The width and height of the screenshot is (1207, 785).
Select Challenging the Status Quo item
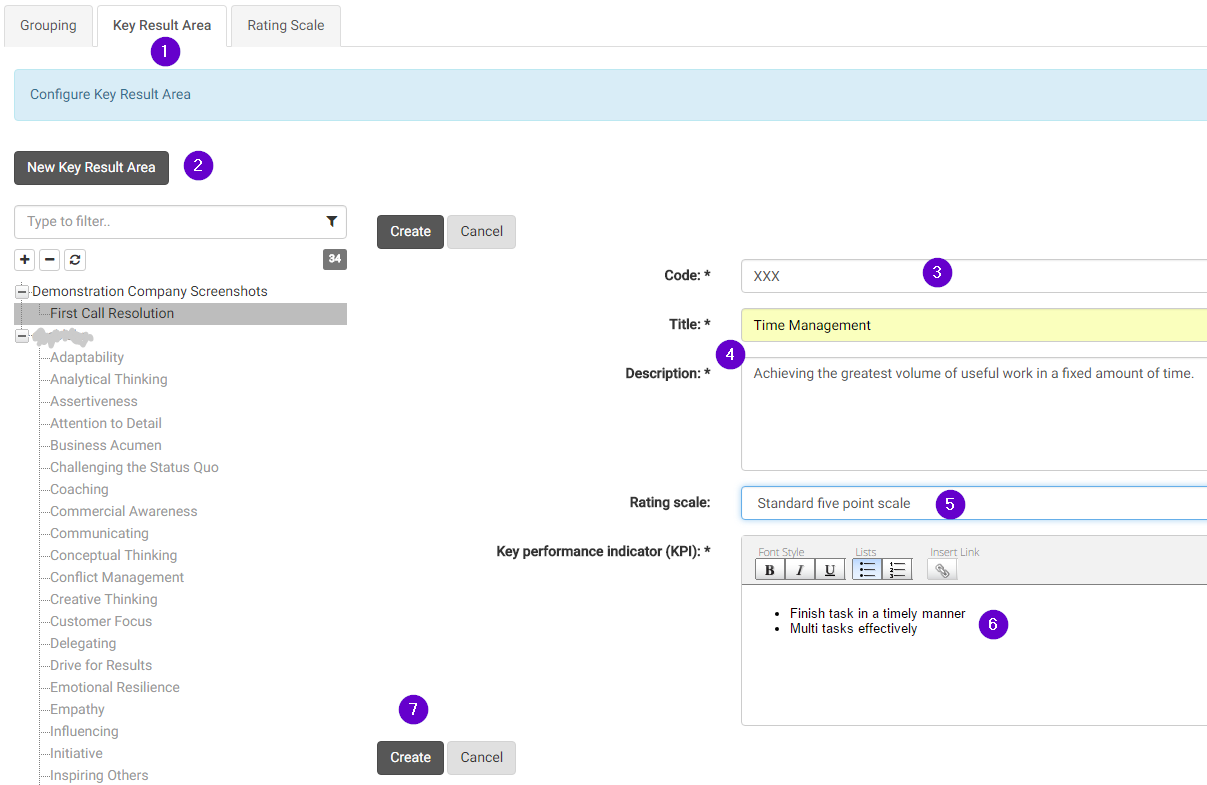(x=134, y=468)
